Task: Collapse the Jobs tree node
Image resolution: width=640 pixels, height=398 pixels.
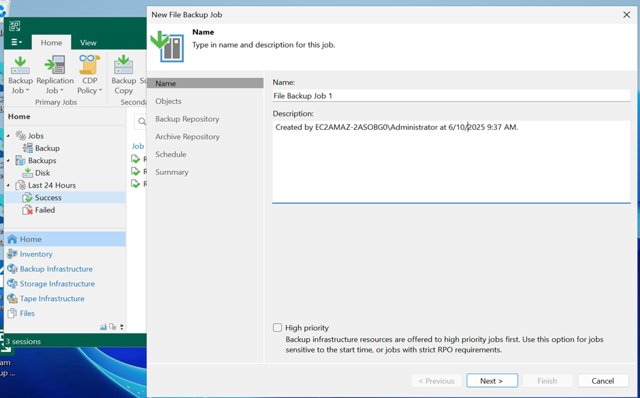Action: coord(9,136)
